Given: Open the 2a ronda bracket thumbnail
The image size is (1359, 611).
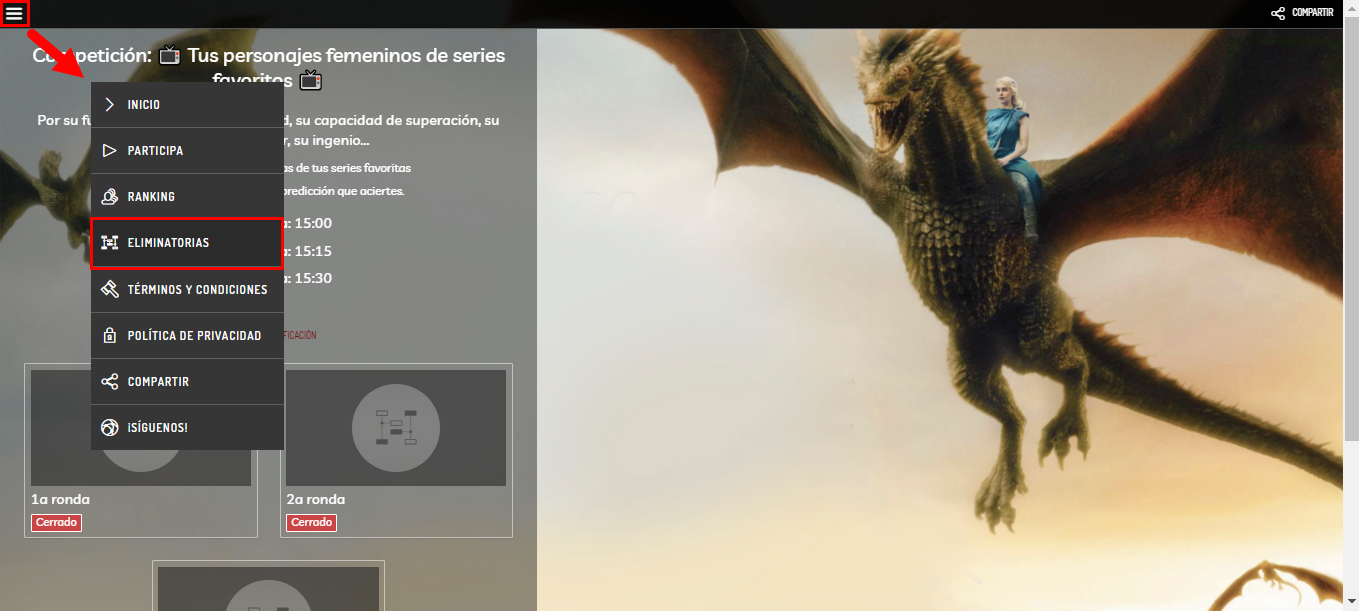Looking at the screenshot, I should tap(396, 428).
